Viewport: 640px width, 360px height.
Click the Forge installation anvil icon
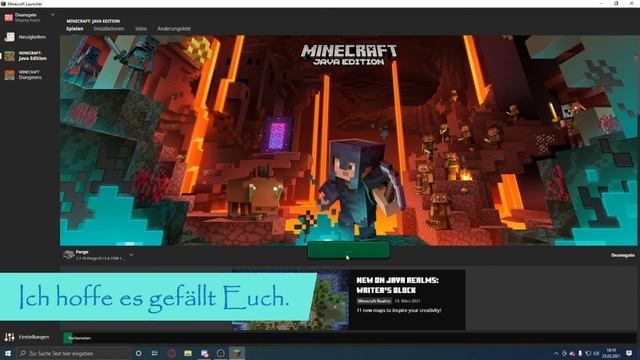tap(69, 255)
